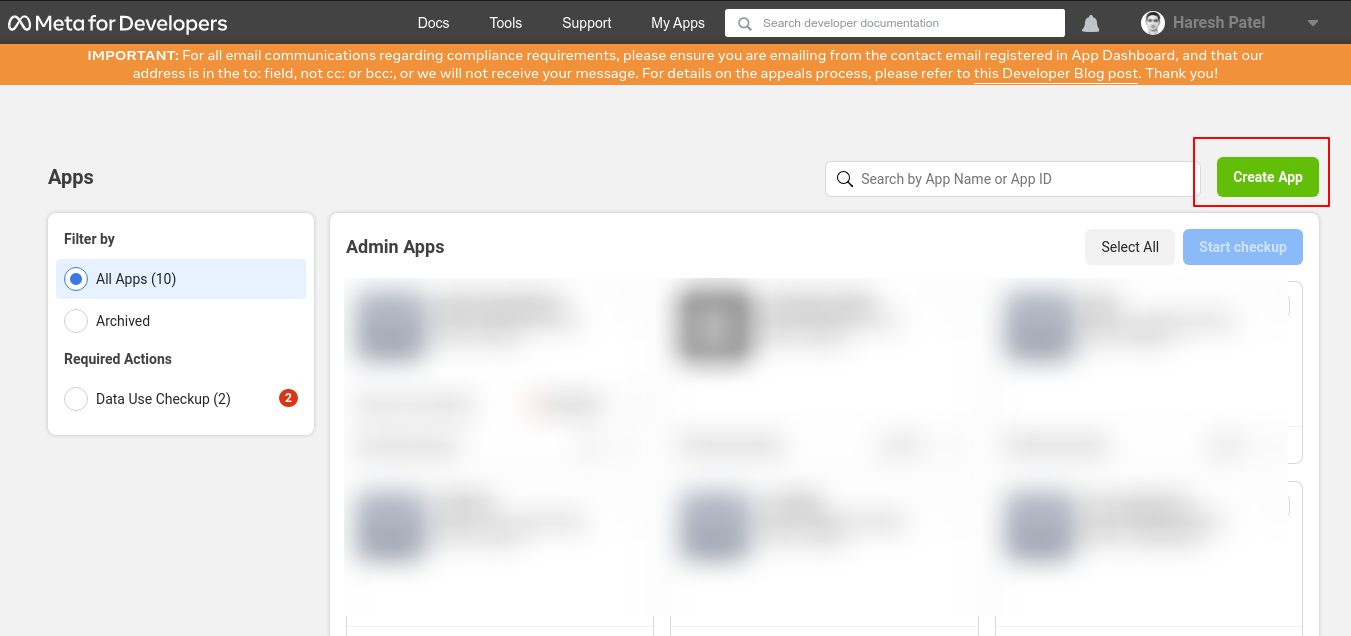Viewport: 1351px width, 636px height.
Task: Open the Docs menu
Action: [x=433, y=23]
